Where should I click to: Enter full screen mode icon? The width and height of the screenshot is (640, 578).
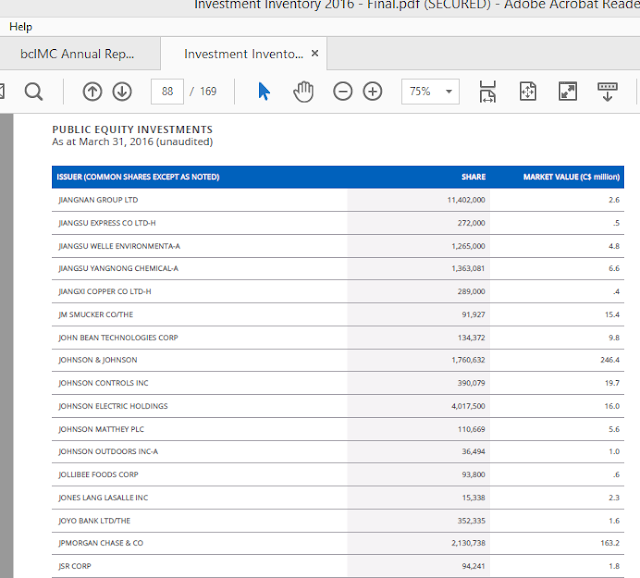tap(568, 91)
